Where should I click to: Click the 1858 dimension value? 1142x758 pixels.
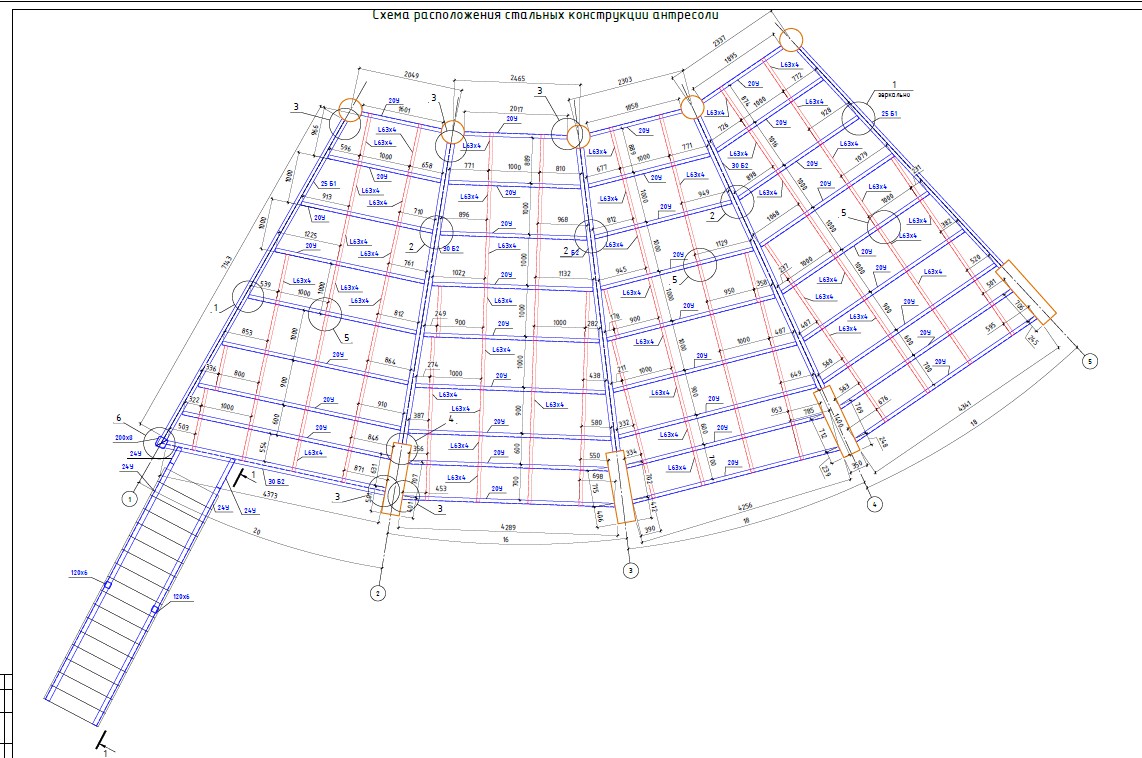coord(631,106)
